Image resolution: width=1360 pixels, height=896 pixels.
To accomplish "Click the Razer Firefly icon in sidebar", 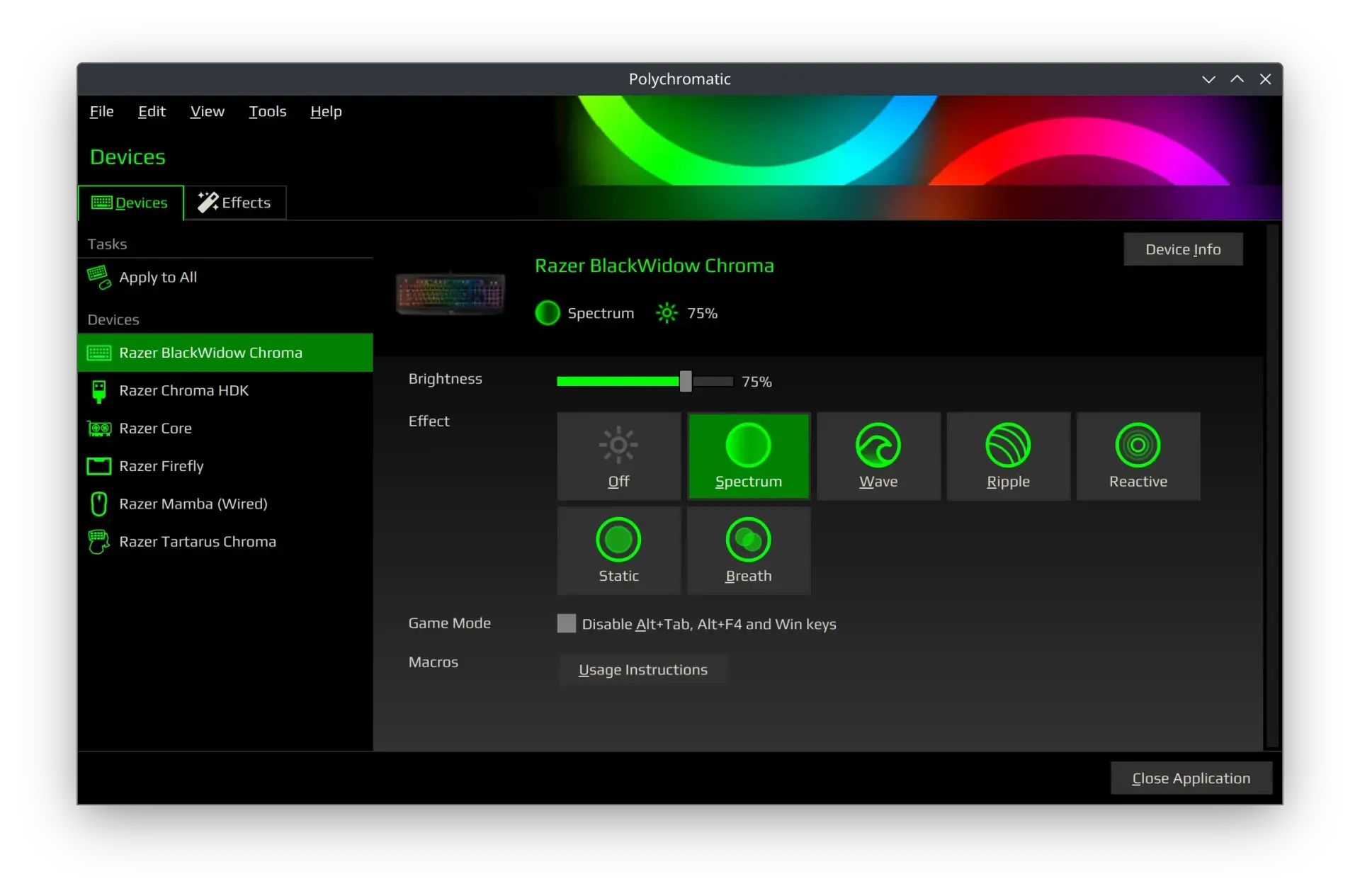I will point(98,466).
